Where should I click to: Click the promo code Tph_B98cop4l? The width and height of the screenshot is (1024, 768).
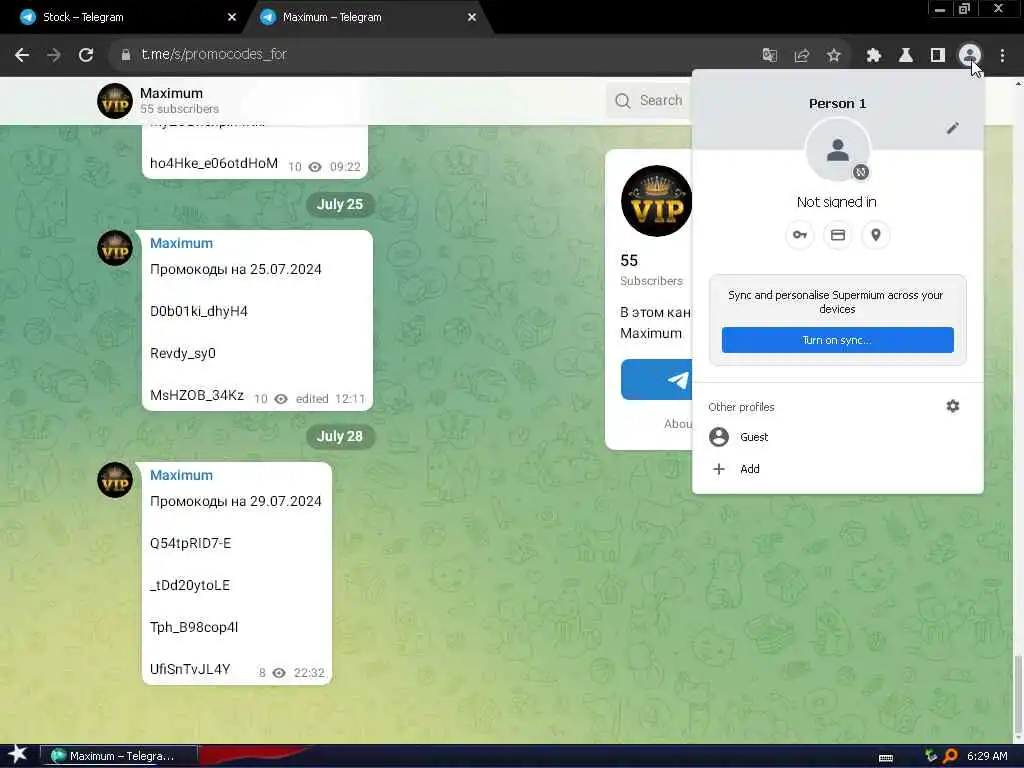coord(194,627)
